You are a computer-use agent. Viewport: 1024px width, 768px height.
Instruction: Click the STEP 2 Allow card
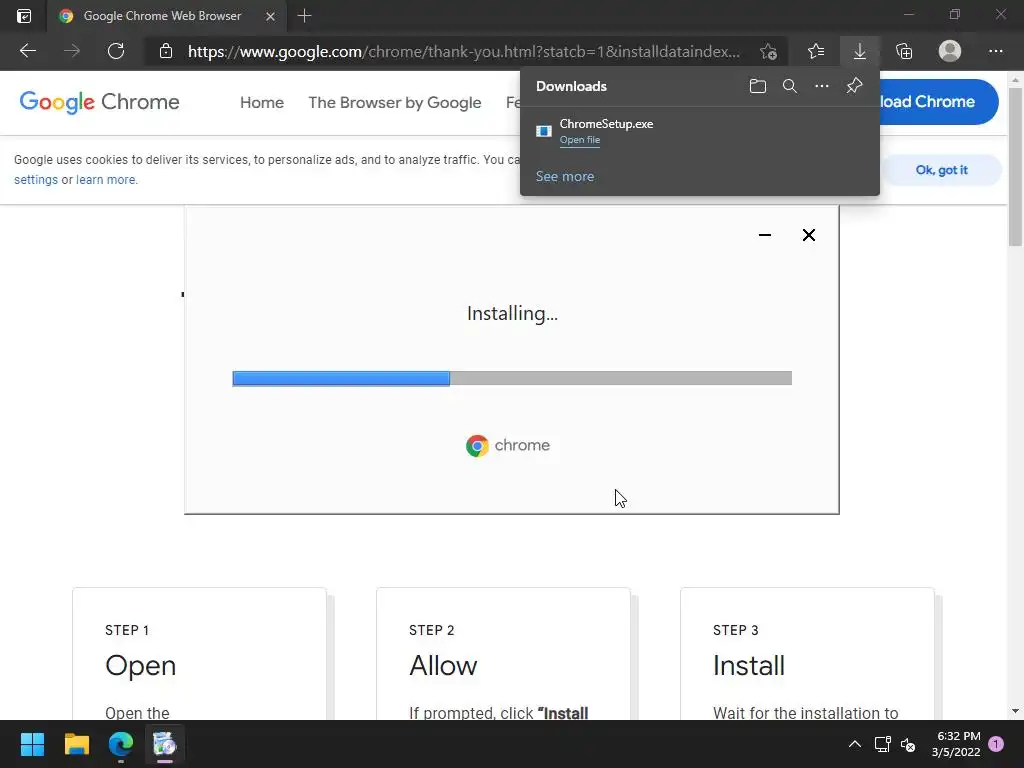(x=503, y=654)
